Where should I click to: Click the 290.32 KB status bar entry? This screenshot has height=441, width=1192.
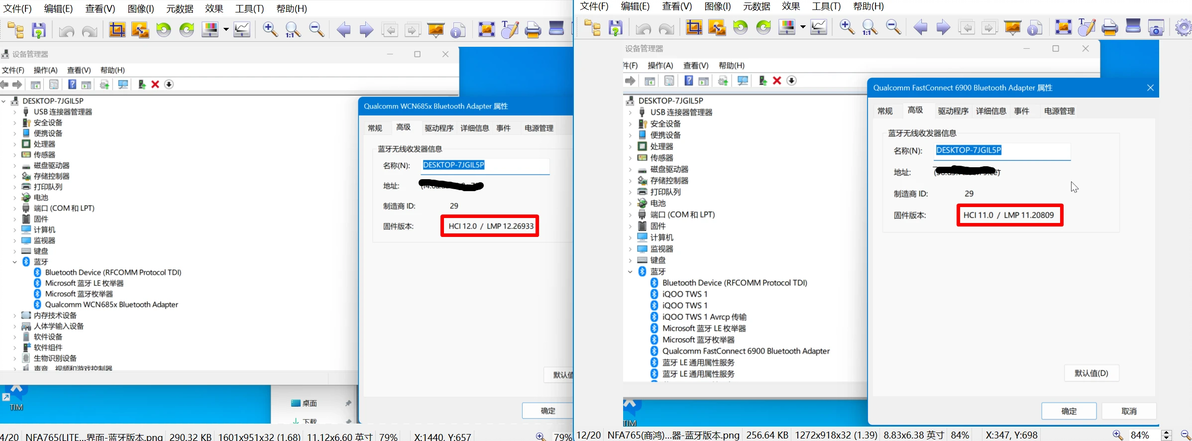tap(189, 437)
